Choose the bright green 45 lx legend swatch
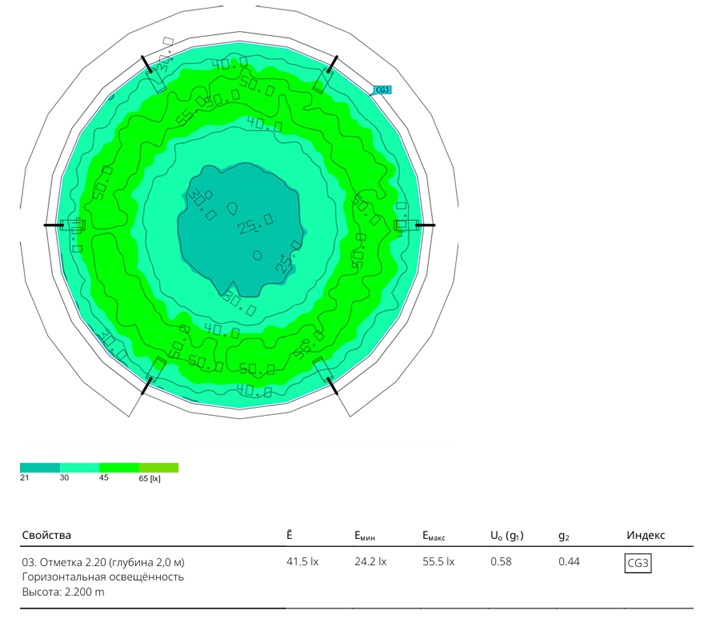Image resolution: width=712 pixels, height=626 pixels. pyautogui.click(x=119, y=467)
